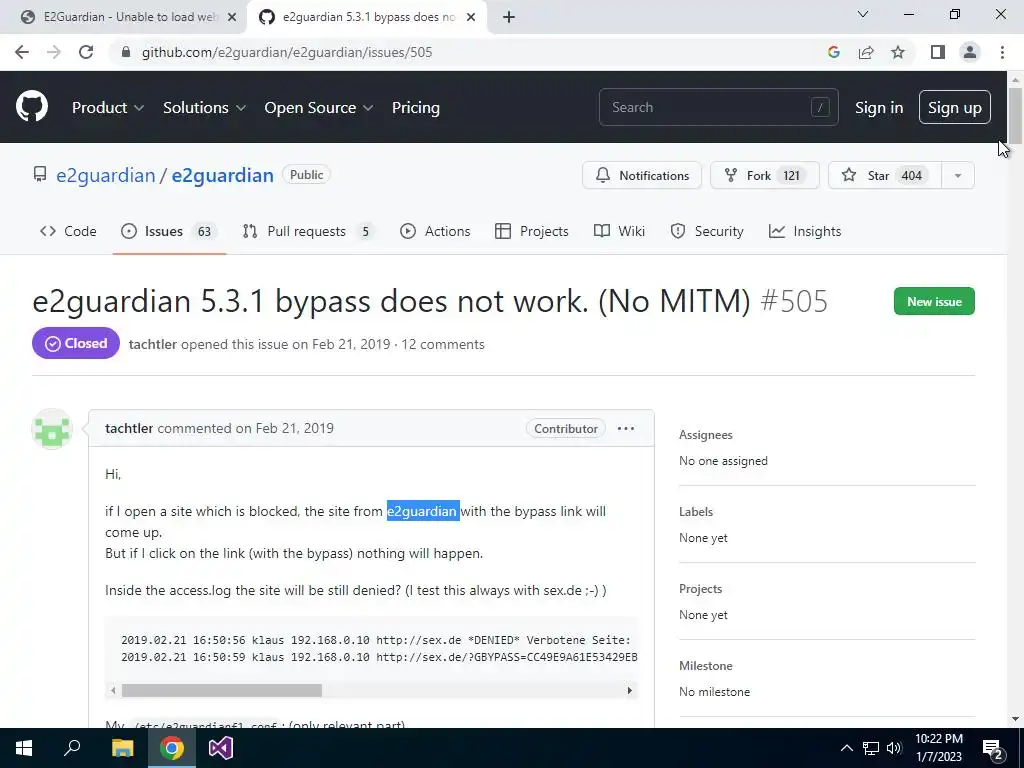Reload the page with refresh icon

pos(86,52)
